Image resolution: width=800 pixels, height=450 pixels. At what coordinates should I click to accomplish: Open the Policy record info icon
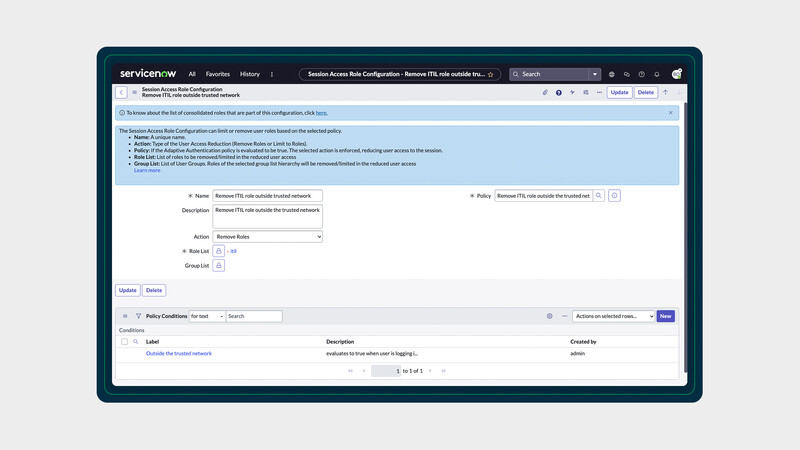(x=614, y=196)
